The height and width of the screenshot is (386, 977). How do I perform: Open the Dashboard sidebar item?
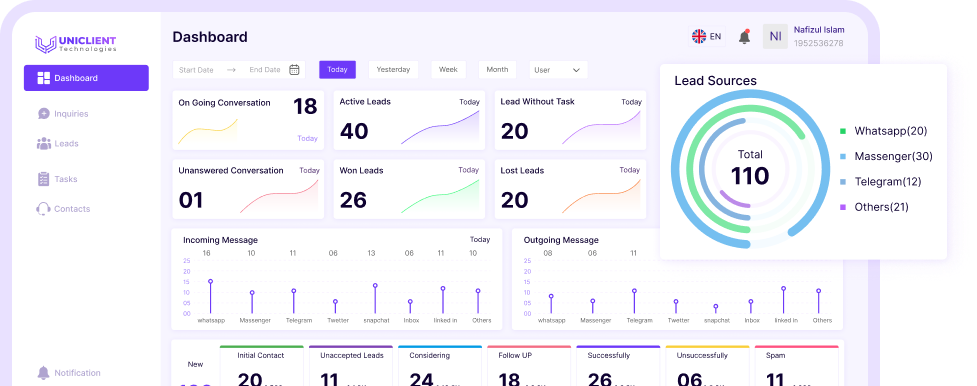pyautogui.click(x=86, y=78)
